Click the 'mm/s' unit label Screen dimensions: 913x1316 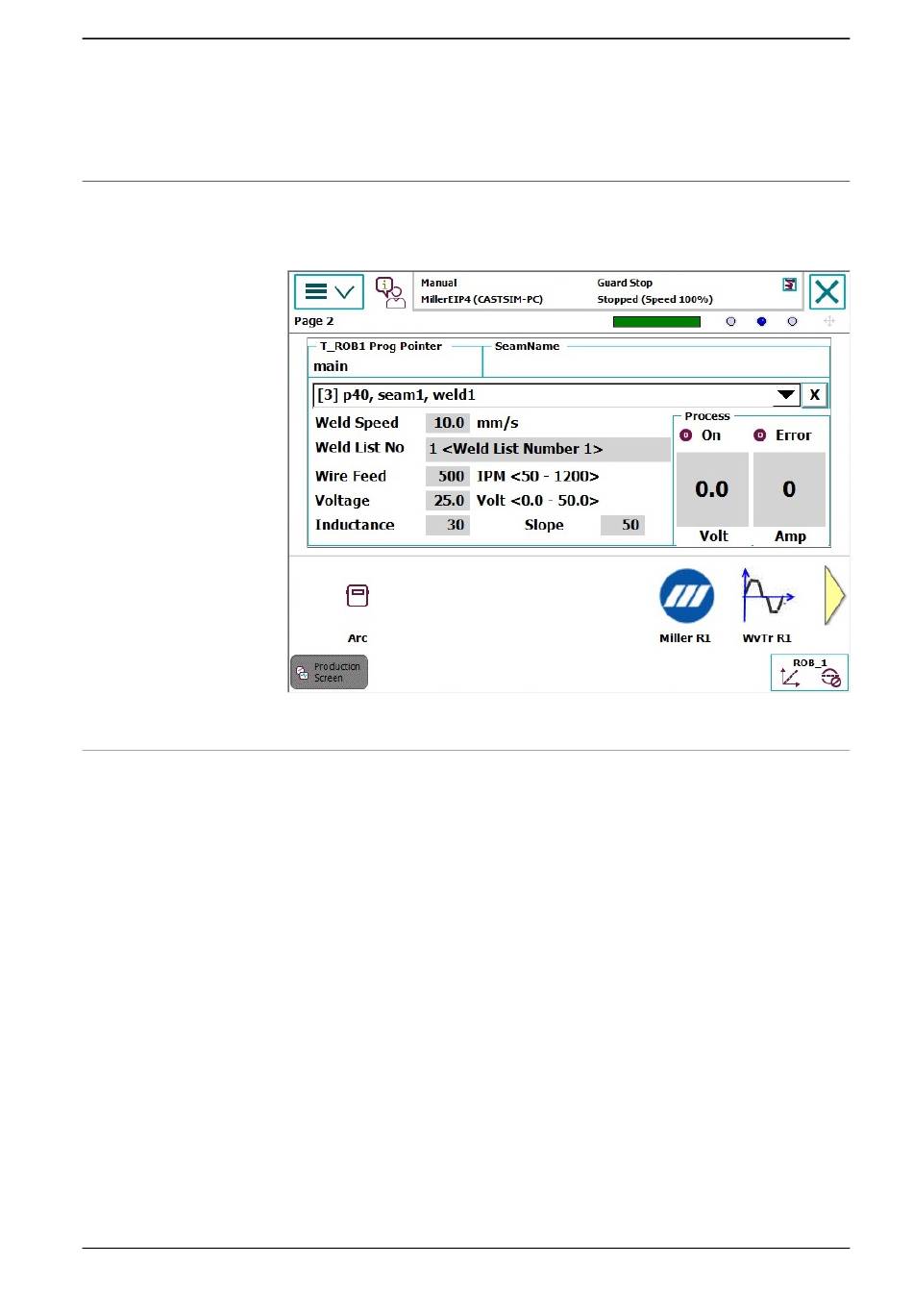498,423
